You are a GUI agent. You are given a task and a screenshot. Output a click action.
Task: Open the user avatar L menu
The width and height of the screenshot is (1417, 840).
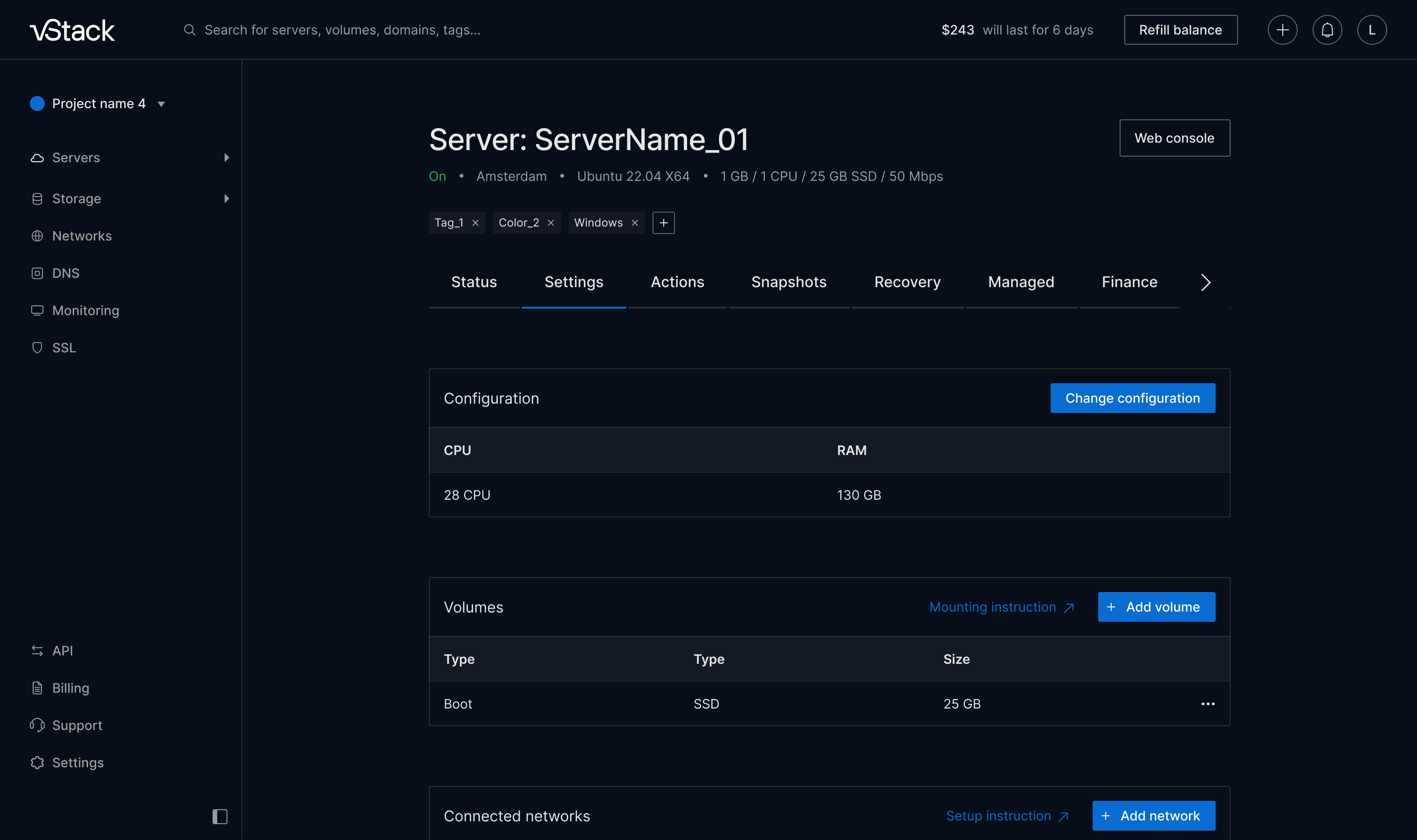click(x=1372, y=30)
